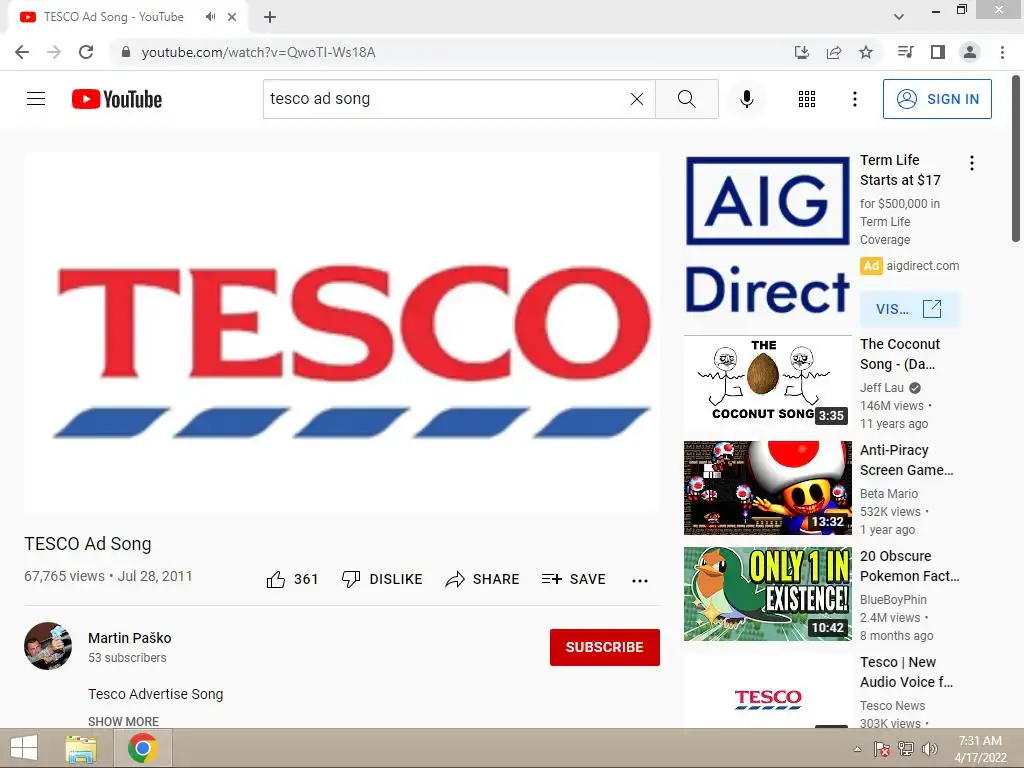Click the SIGN IN button
This screenshot has height=768, width=1024.
click(x=937, y=99)
